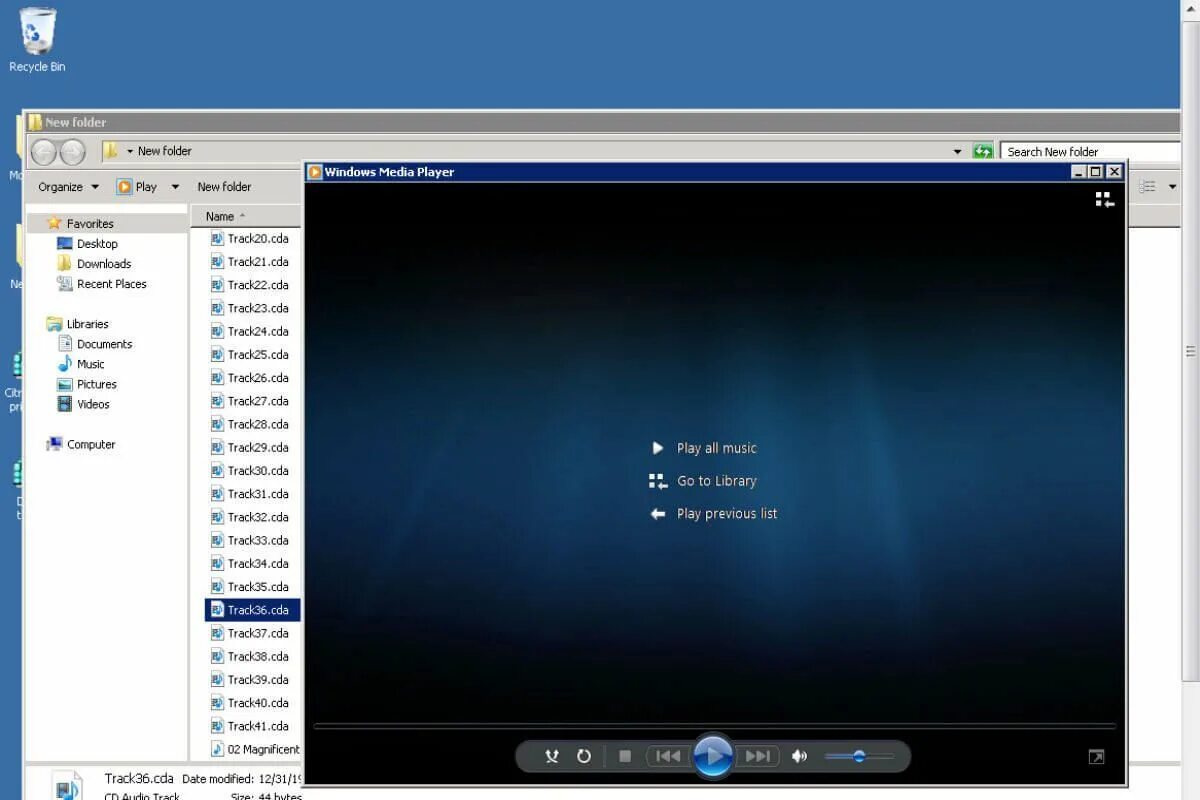Screen dimensions: 1200x800
Task: Select Libraries in navigation pane
Action: click(77, 324)
